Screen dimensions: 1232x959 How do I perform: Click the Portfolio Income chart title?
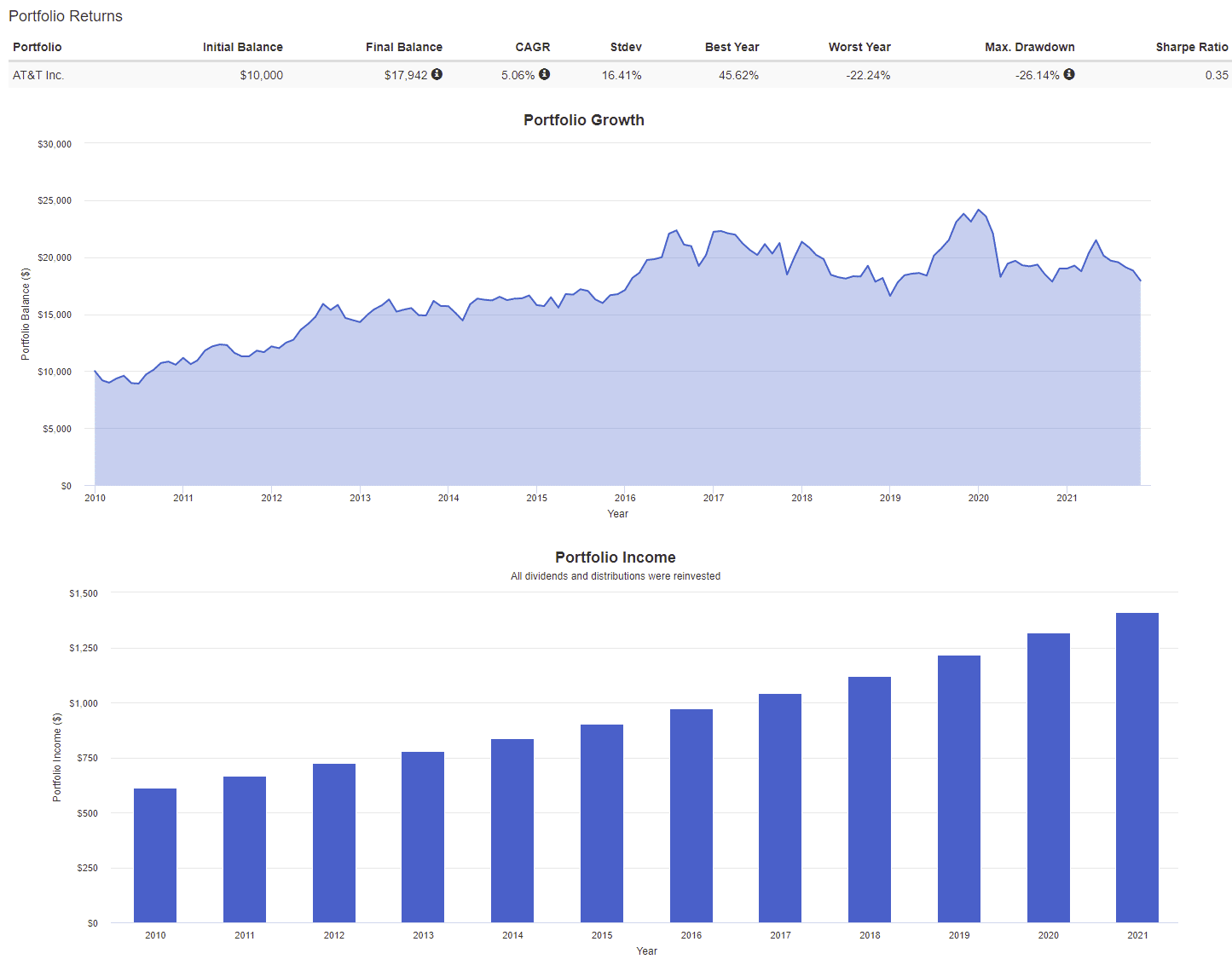coord(615,557)
